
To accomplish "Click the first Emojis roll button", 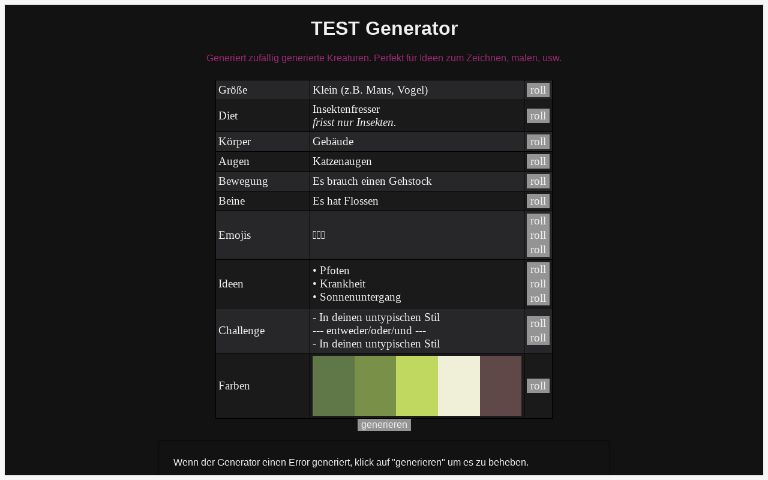I will click(538, 221).
